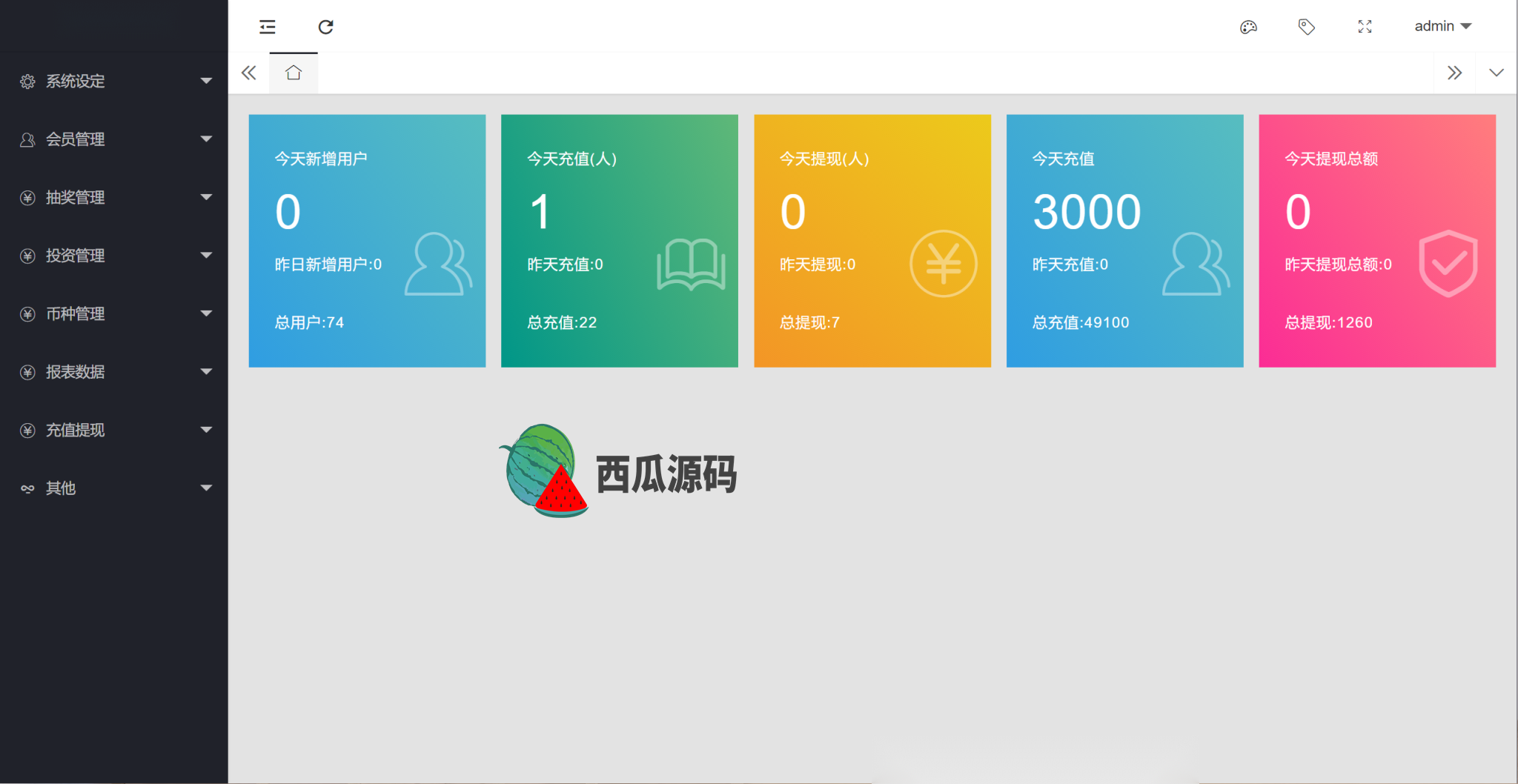
Task: Click the 今天新增用户 card title
Action: click(x=321, y=159)
